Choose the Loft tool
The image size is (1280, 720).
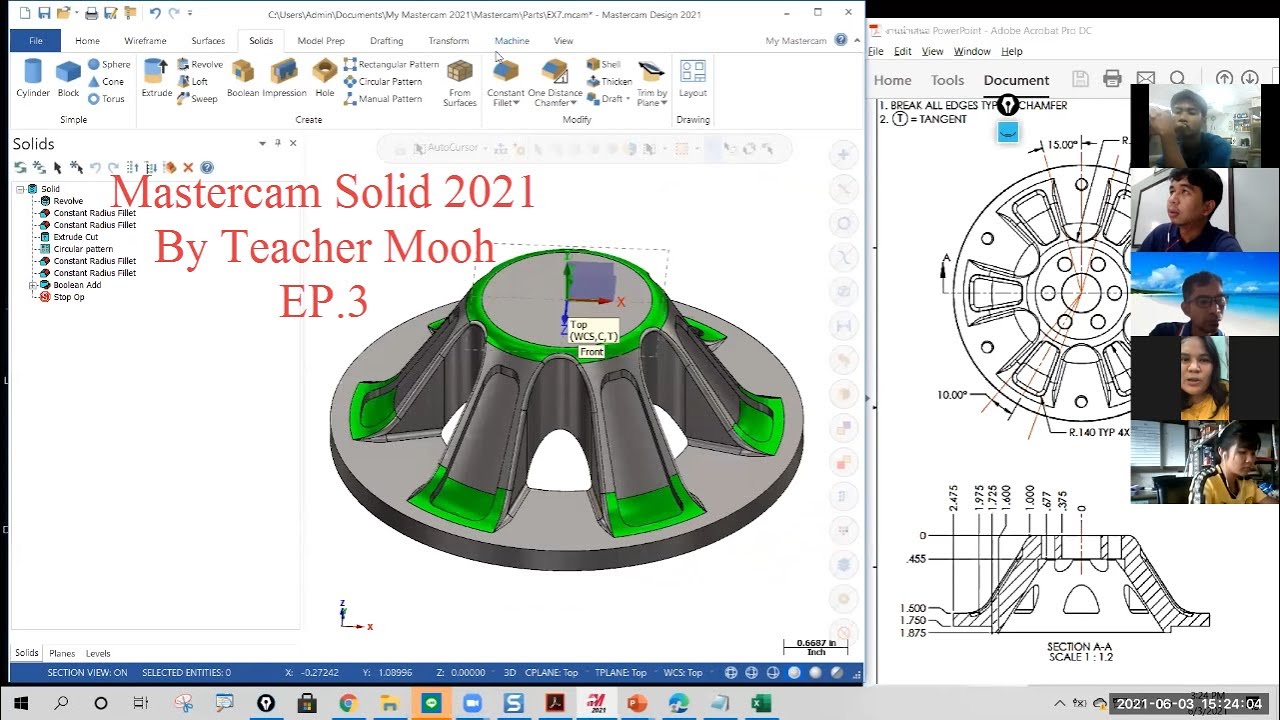pyautogui.click(x=193, y=81)
